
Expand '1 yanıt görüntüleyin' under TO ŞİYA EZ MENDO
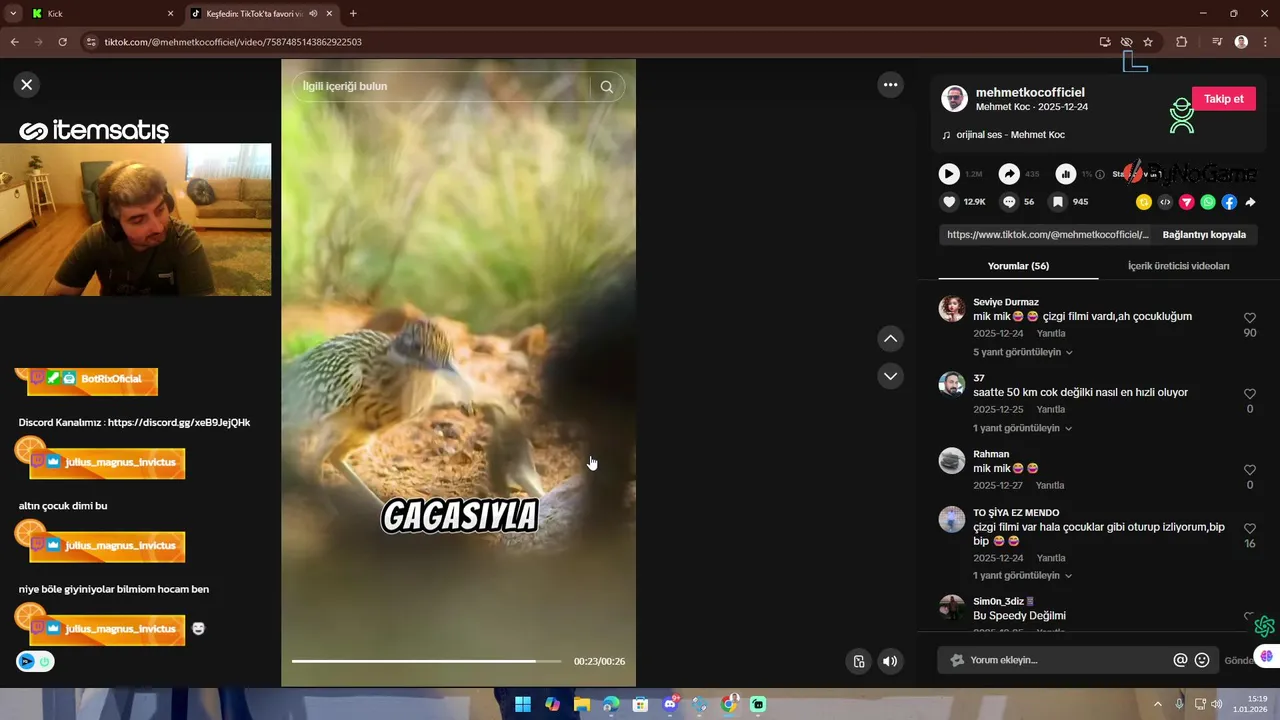[1023, 576]
